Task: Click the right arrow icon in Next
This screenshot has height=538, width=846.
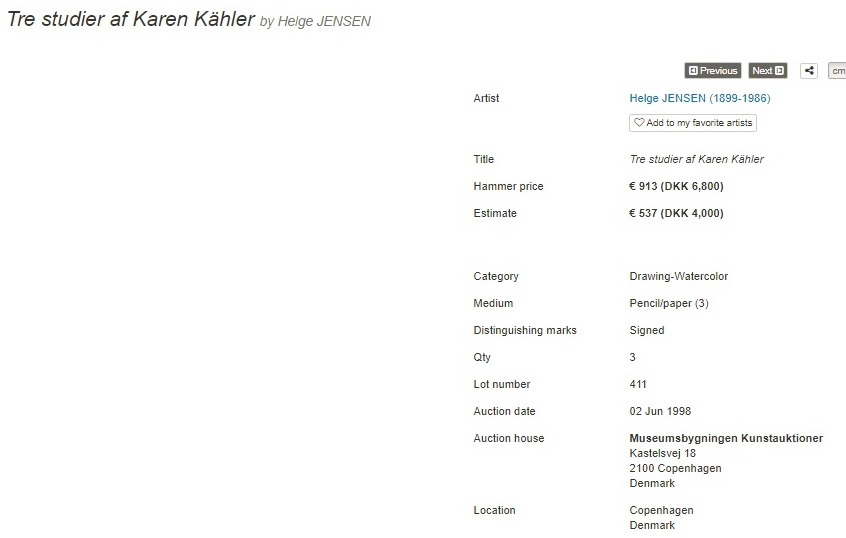Action: click(779, 71)
